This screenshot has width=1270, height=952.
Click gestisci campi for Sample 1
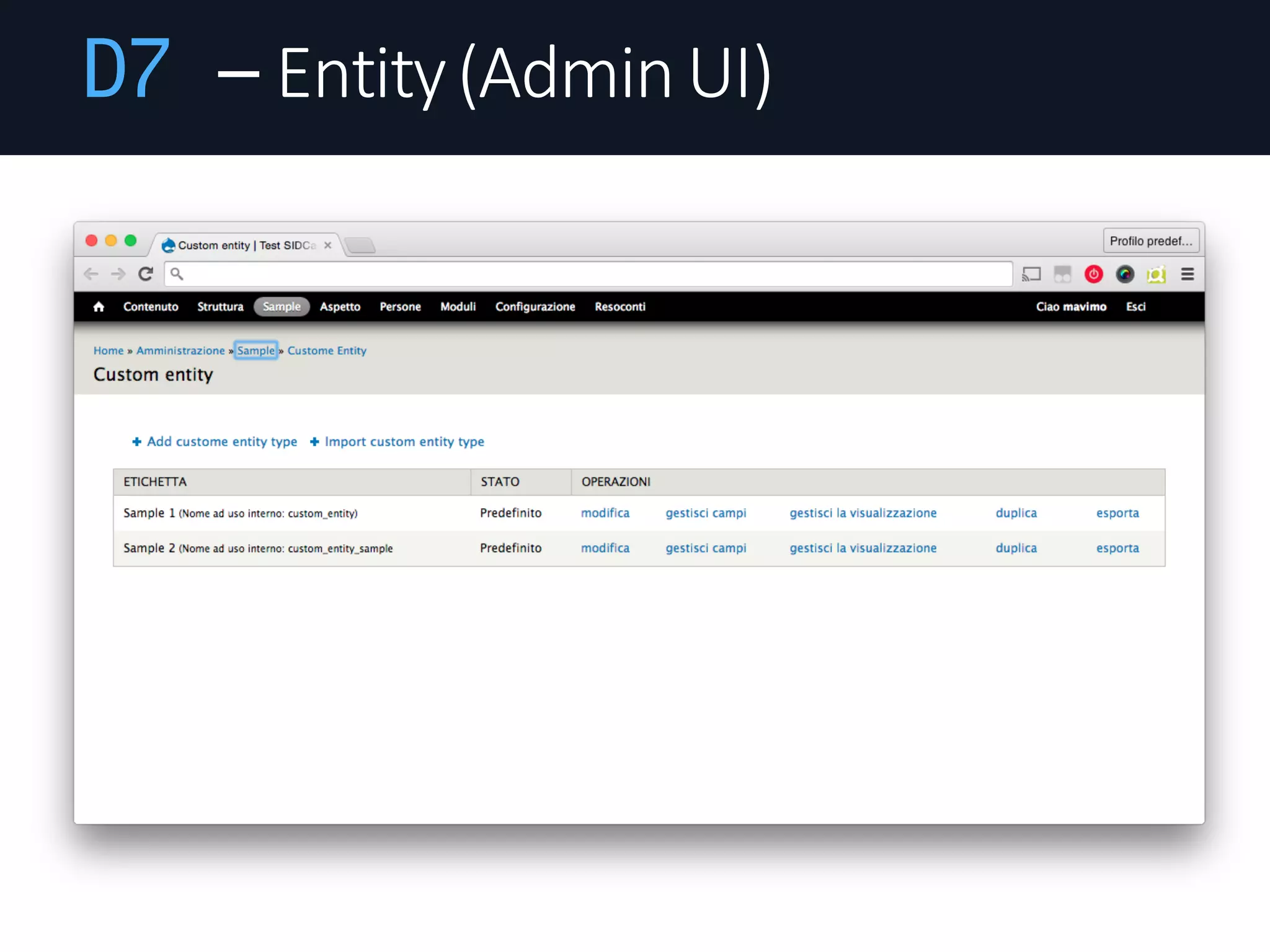(706, 513)
